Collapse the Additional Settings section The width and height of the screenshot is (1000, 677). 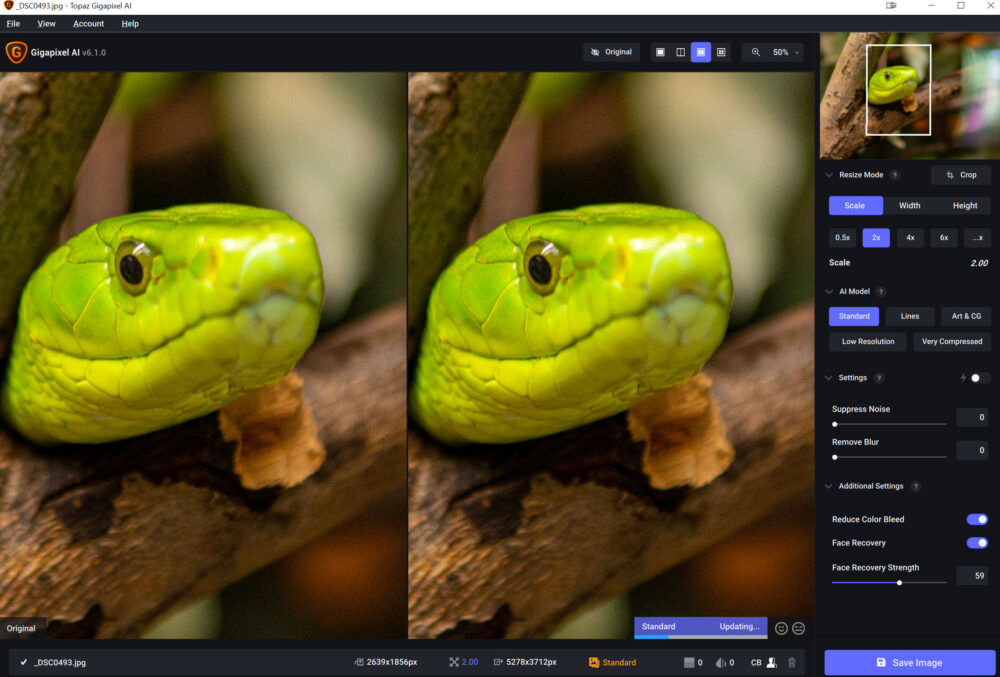point(828,486)
